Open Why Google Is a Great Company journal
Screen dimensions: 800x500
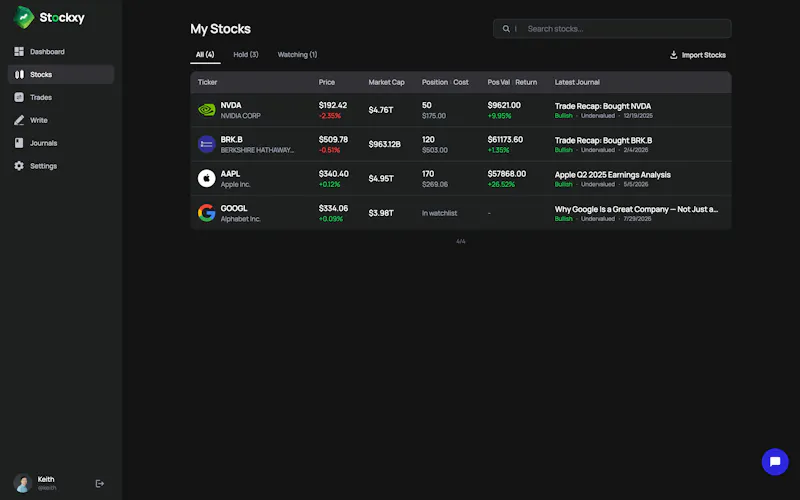tap(636, 209)
